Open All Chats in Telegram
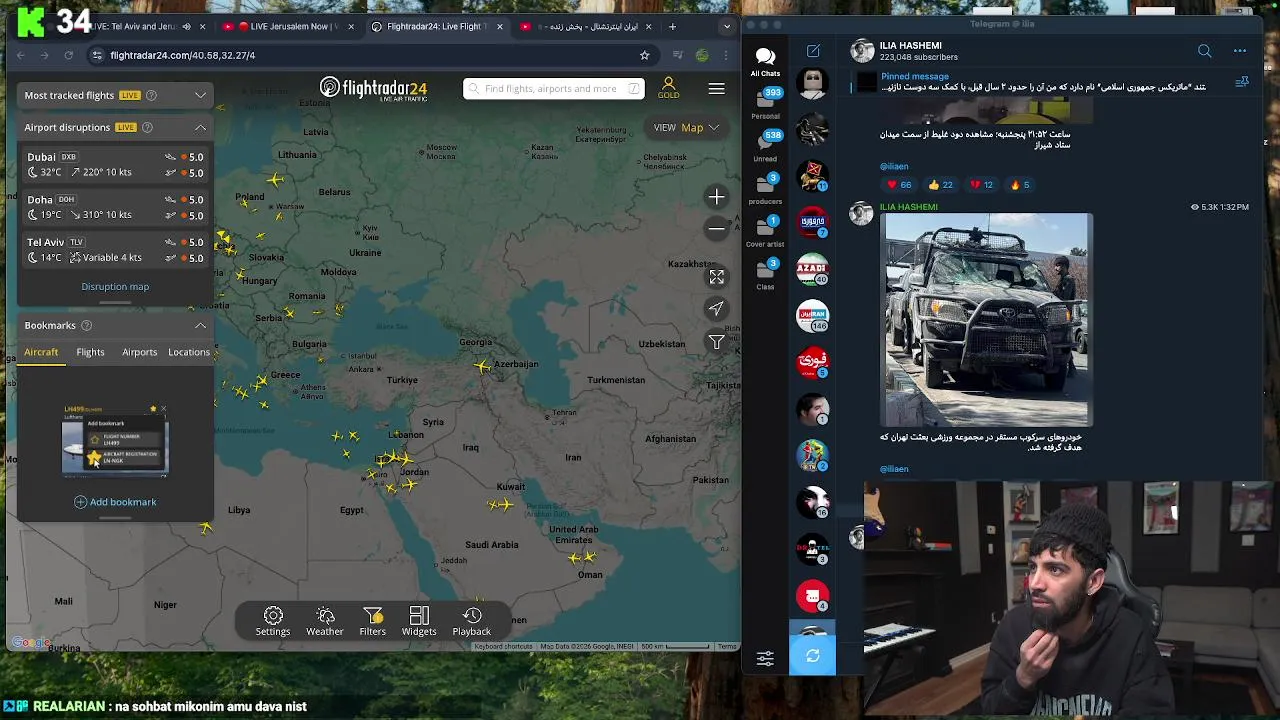This screenshot has height=720, width=1280. [765, 62]
